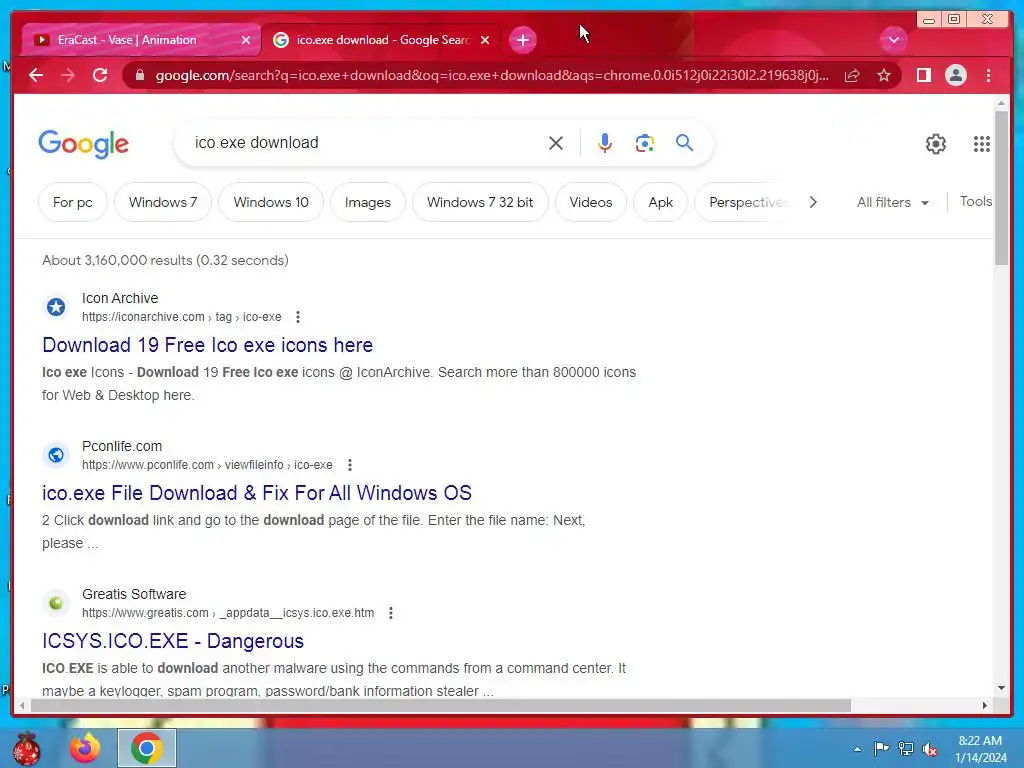Open Action Center flag icon
Screen dimensions: 1024x768
coord(881,749)
